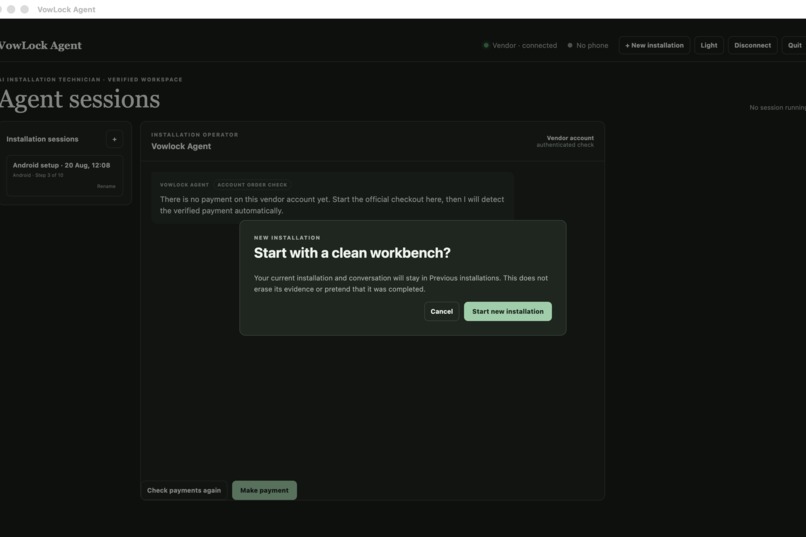Click the 'There is no payment' message
The image size is (806, 537).
click(332, 205)
